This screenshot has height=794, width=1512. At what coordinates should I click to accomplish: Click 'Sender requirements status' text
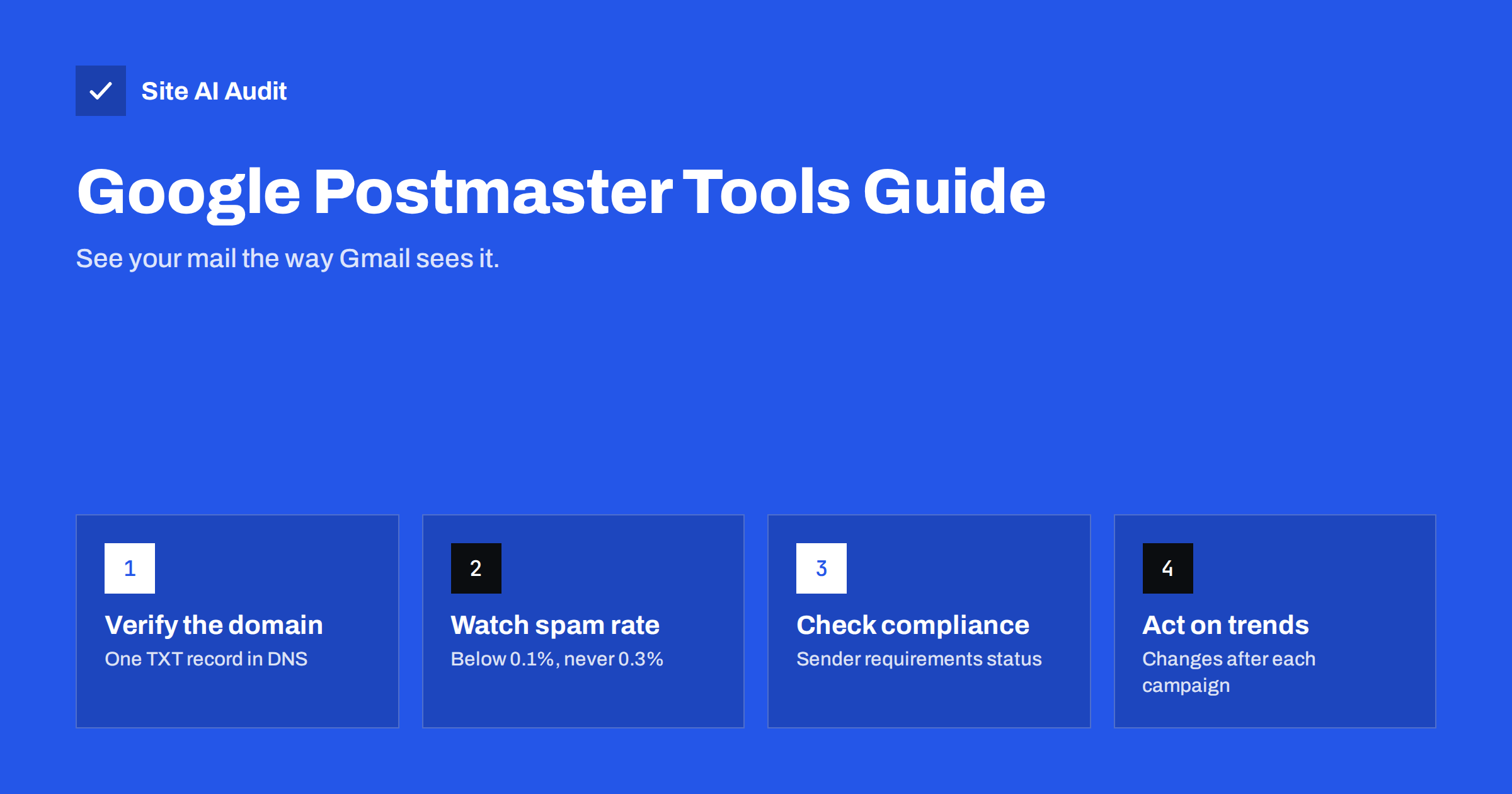coord(919,659)
